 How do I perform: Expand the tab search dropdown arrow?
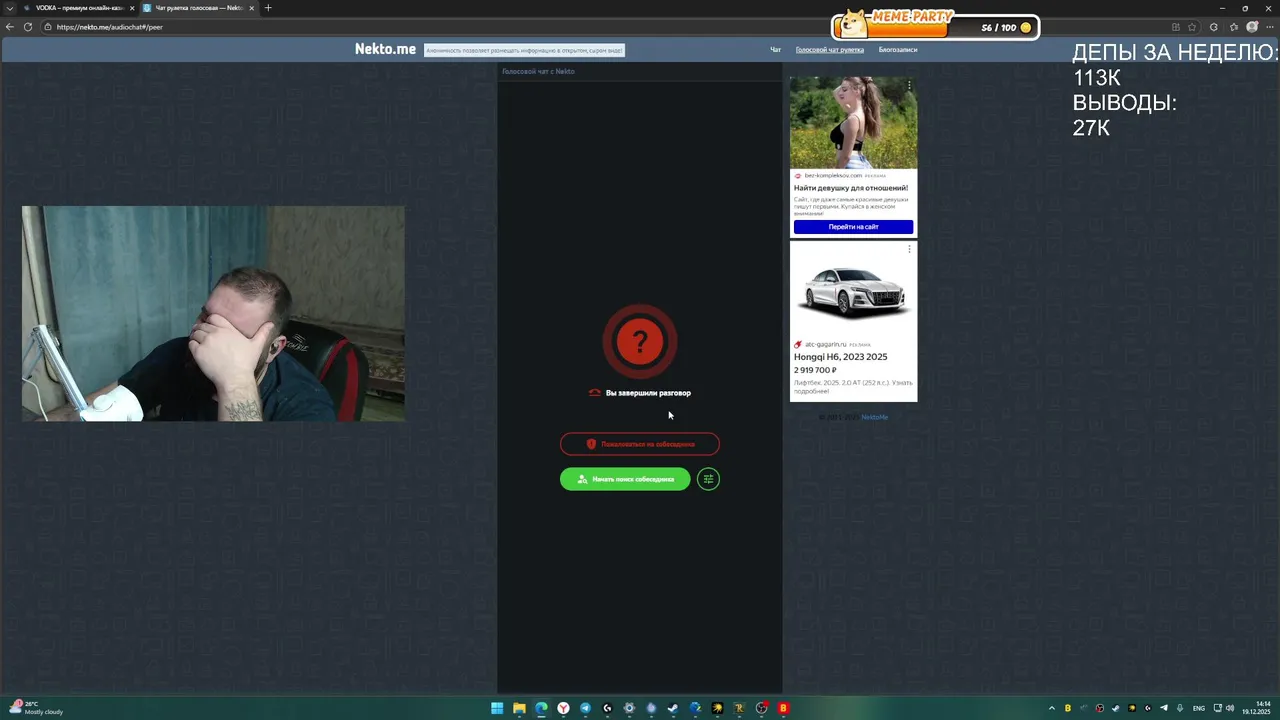(x=10, y=8)
